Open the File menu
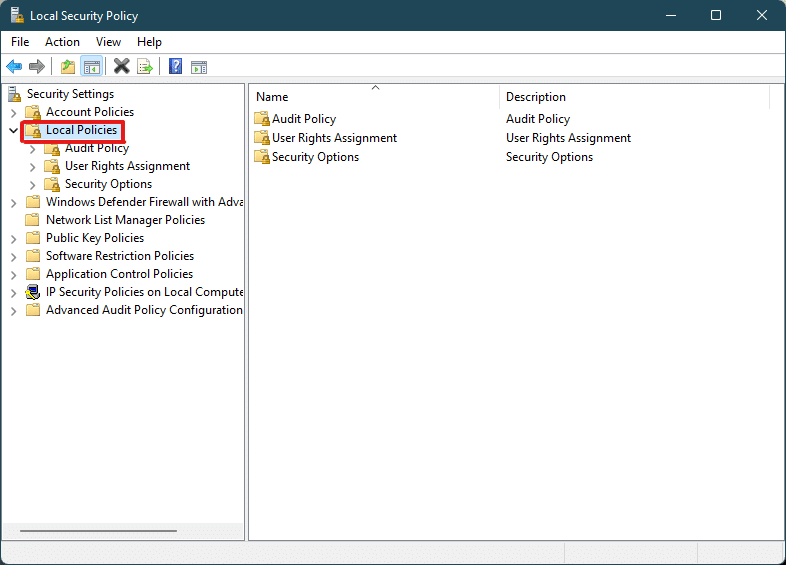Screen dimensions: 786x565 20,42
